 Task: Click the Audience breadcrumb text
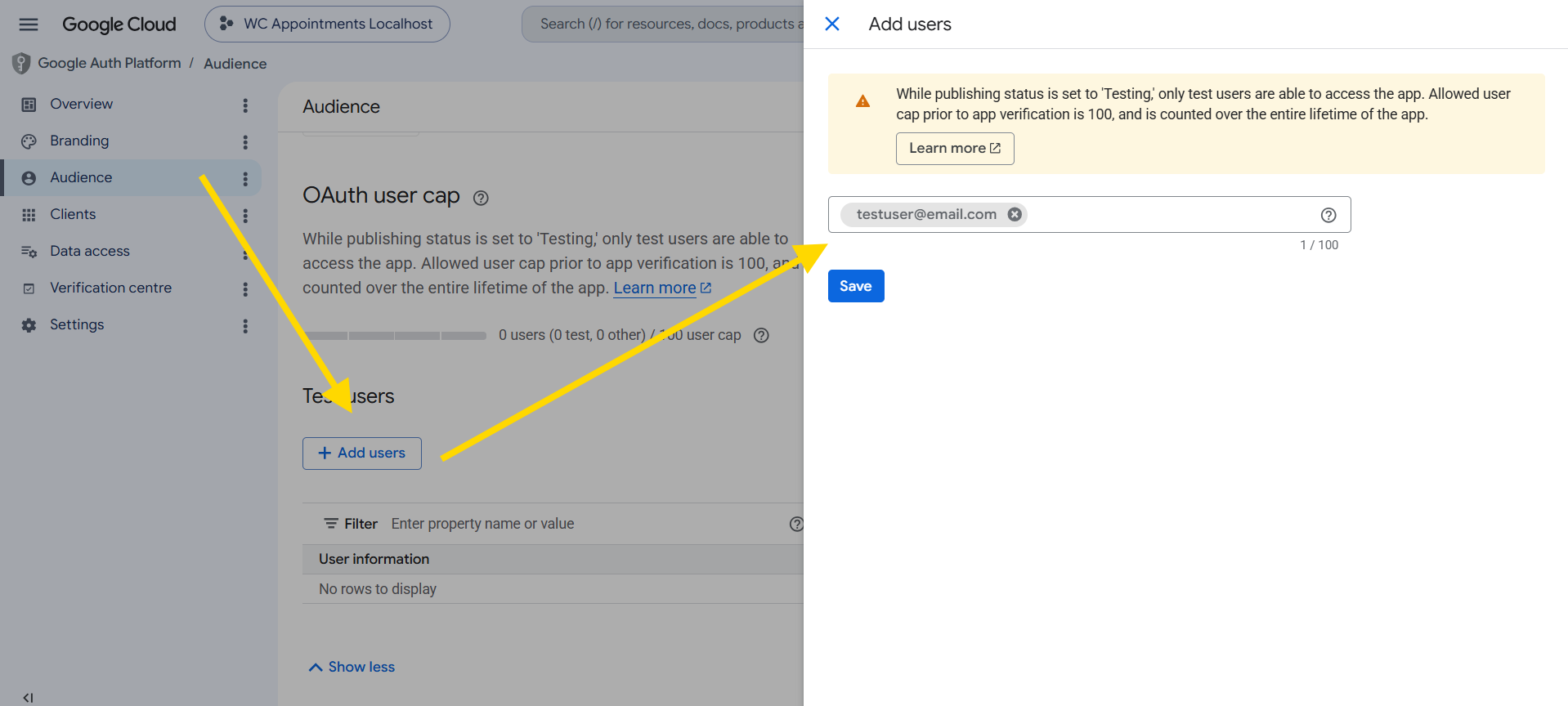(235, 64)
